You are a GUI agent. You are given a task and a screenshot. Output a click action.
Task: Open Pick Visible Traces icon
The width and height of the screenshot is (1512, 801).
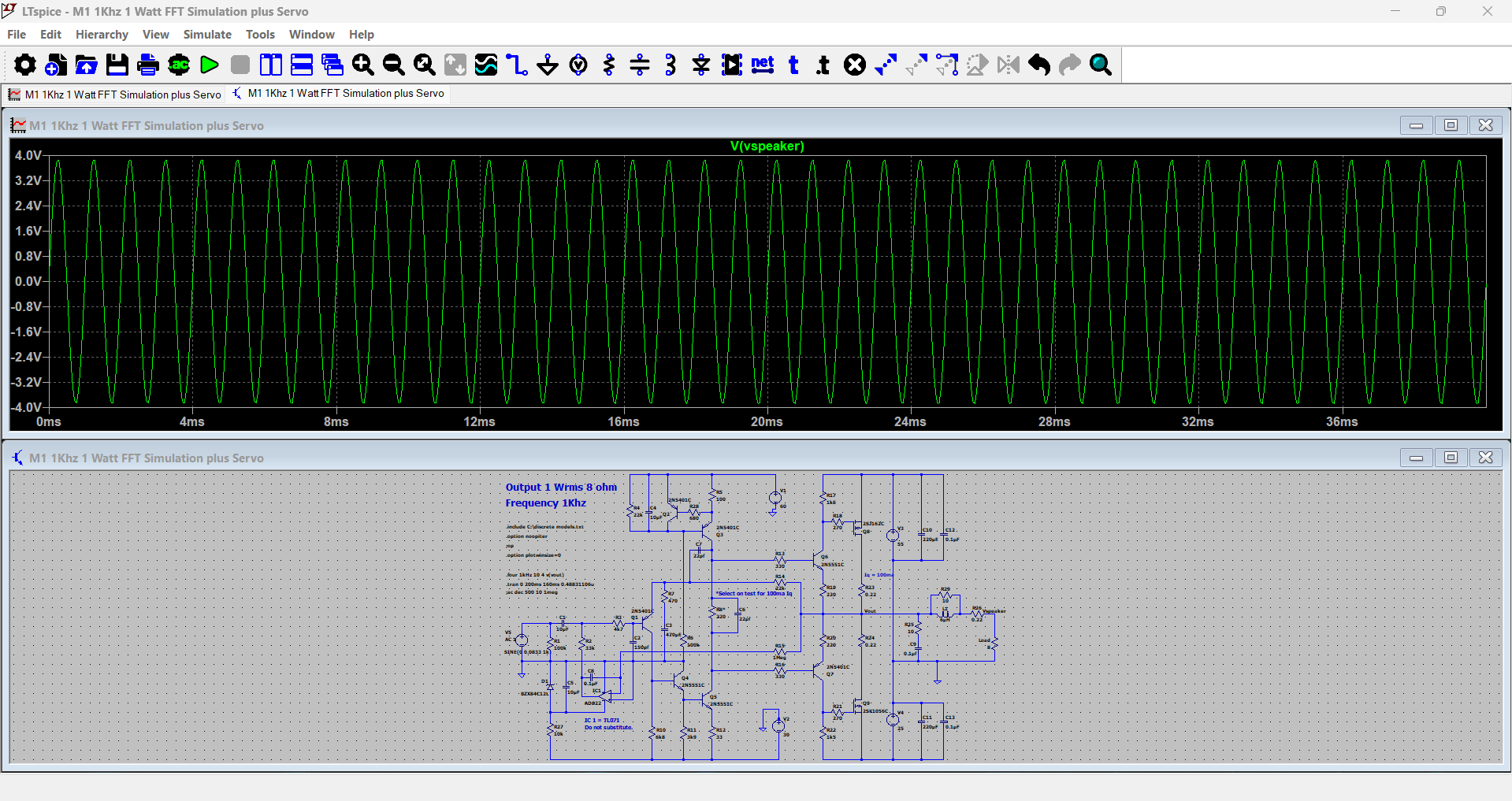pyautogui.click(x=486, y=65)
